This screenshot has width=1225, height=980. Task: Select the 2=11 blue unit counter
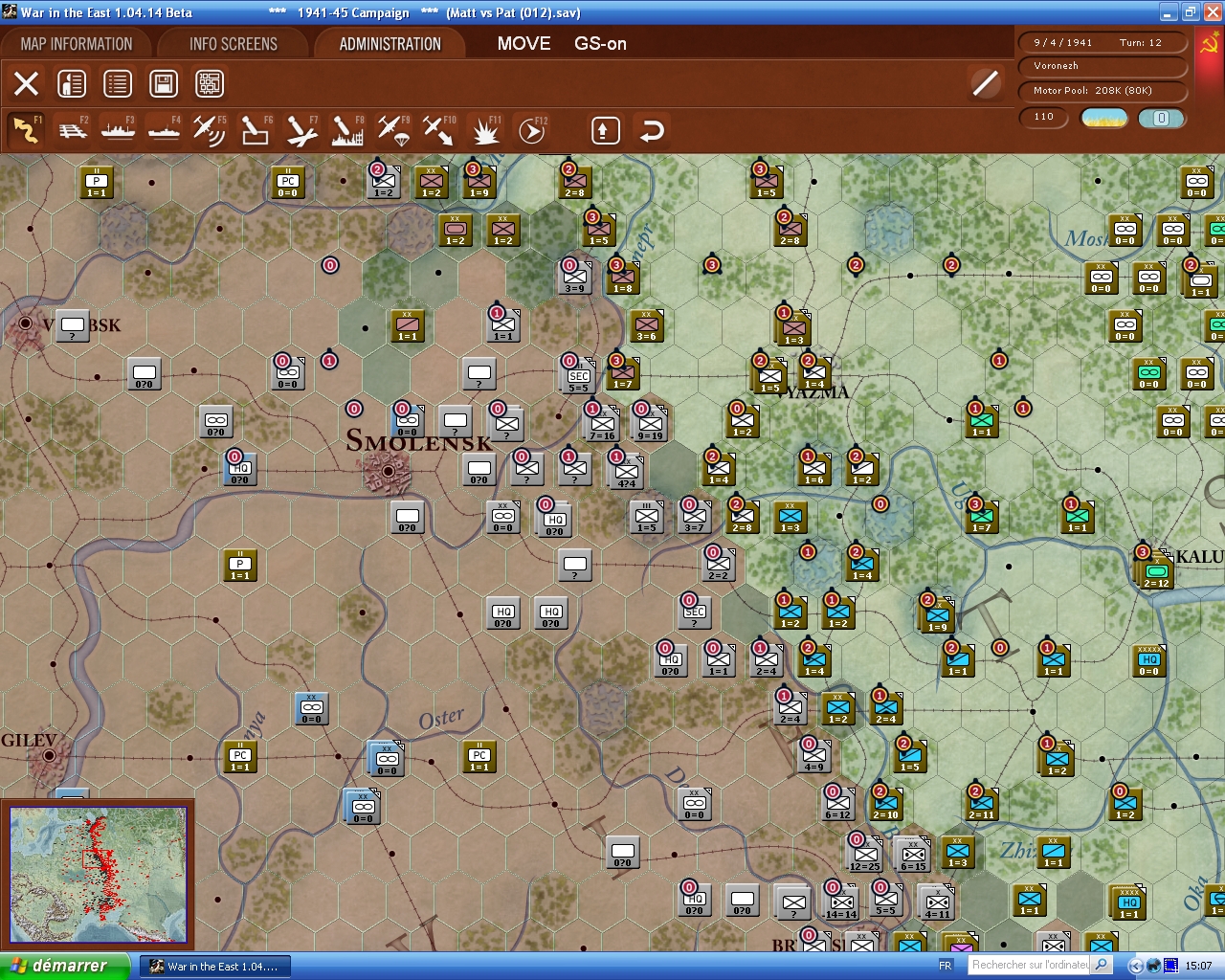[981, 804]
